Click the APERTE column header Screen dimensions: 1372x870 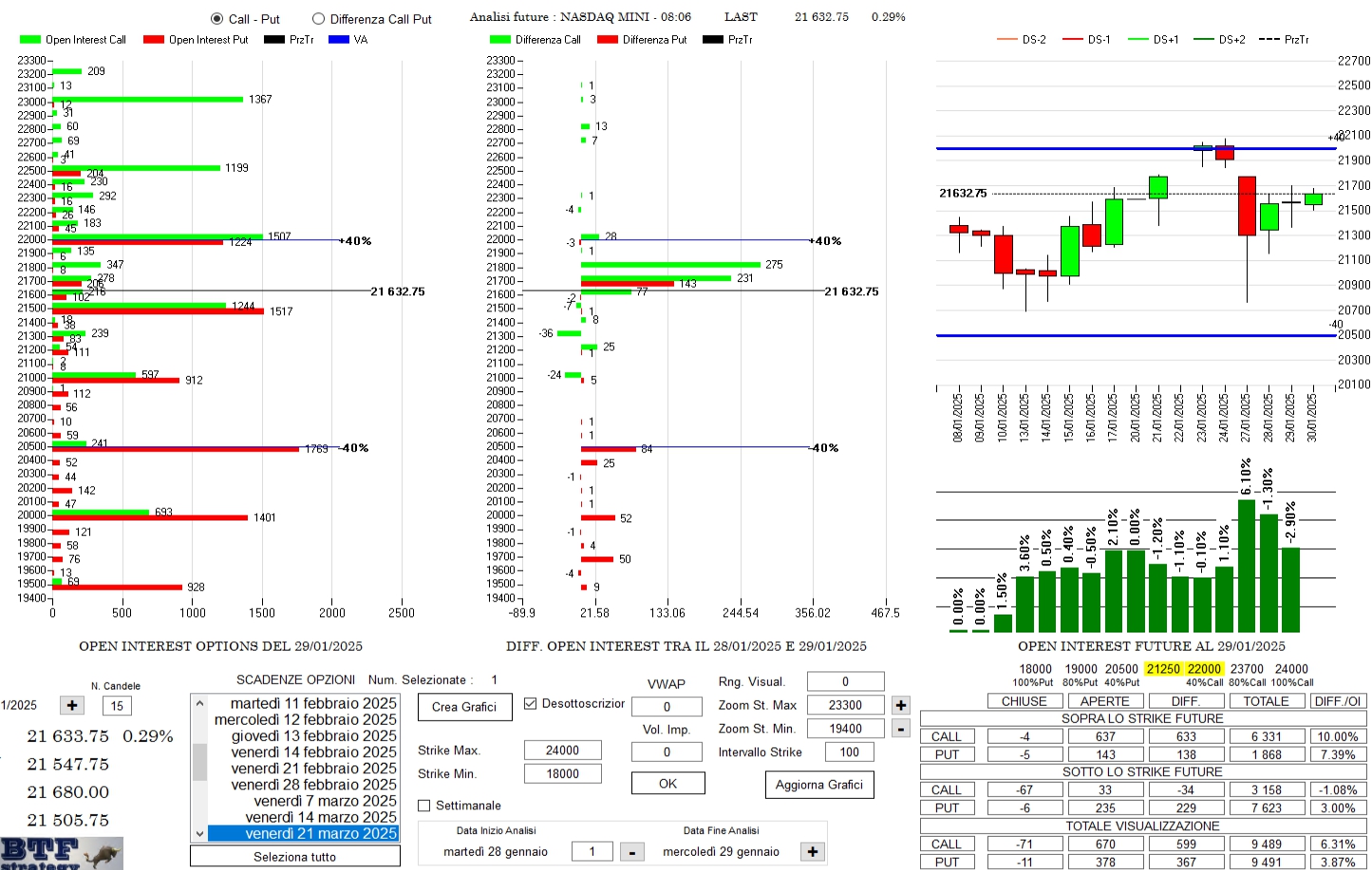pos(1105,701)
